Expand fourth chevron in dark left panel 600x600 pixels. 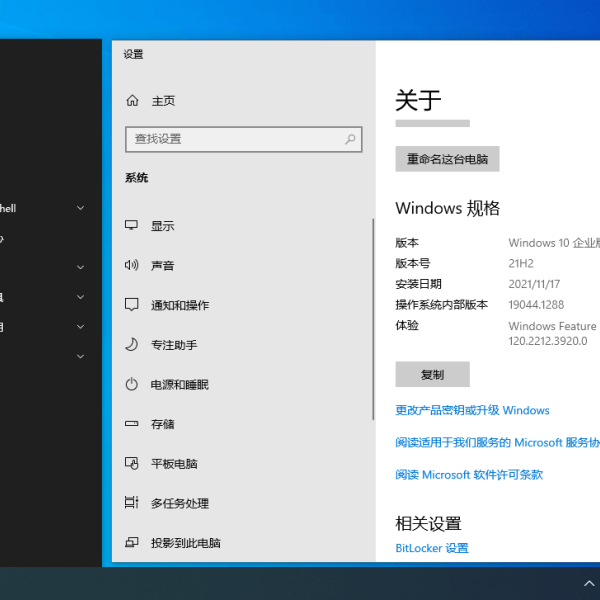(x=80, y=326)
